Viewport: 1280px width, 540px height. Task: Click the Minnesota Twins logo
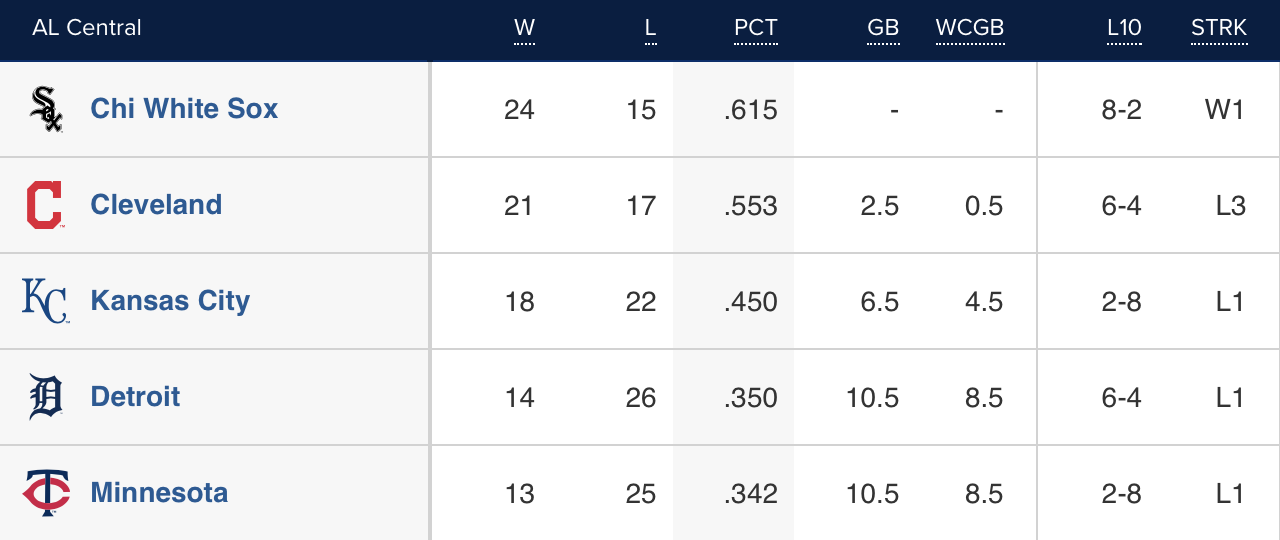tap(46, 493)
